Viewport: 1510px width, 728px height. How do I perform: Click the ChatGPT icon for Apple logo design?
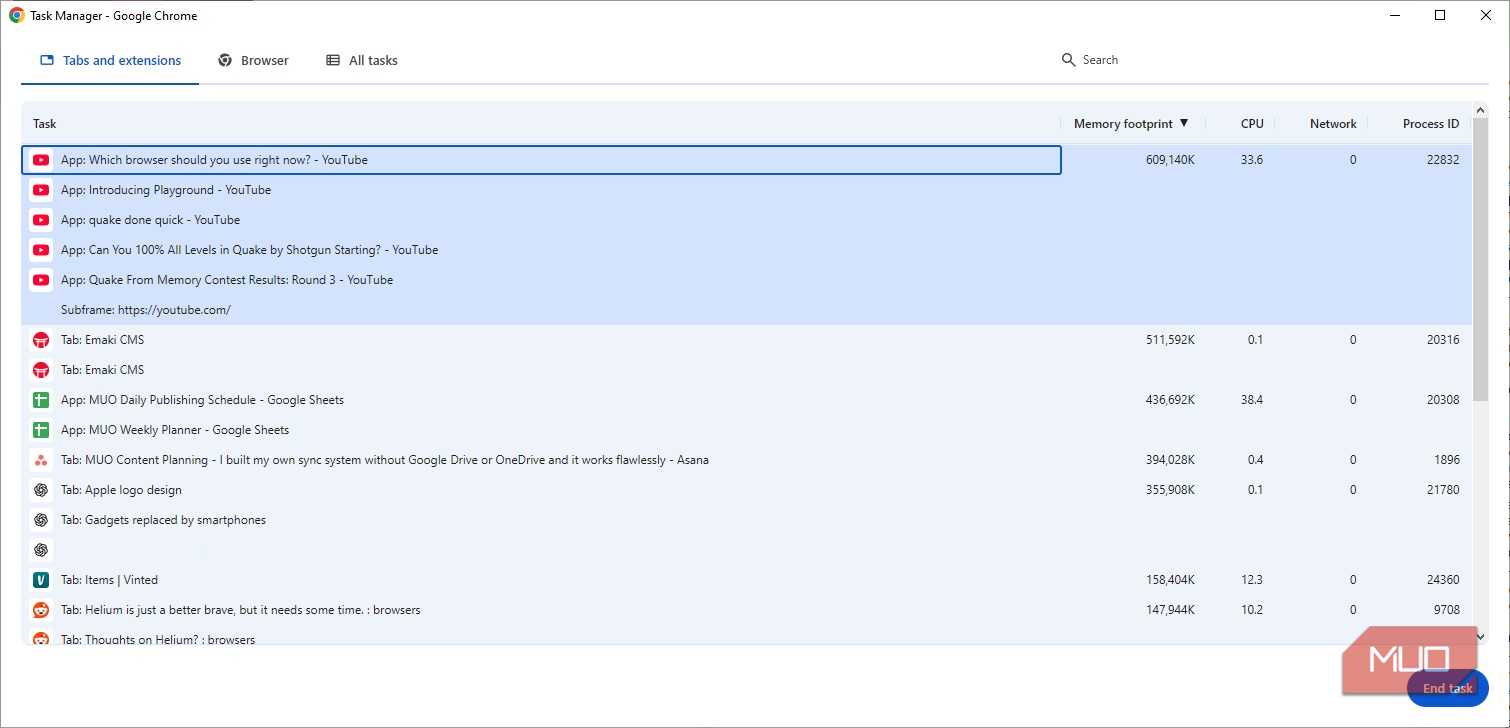click(x=41, y=490)
